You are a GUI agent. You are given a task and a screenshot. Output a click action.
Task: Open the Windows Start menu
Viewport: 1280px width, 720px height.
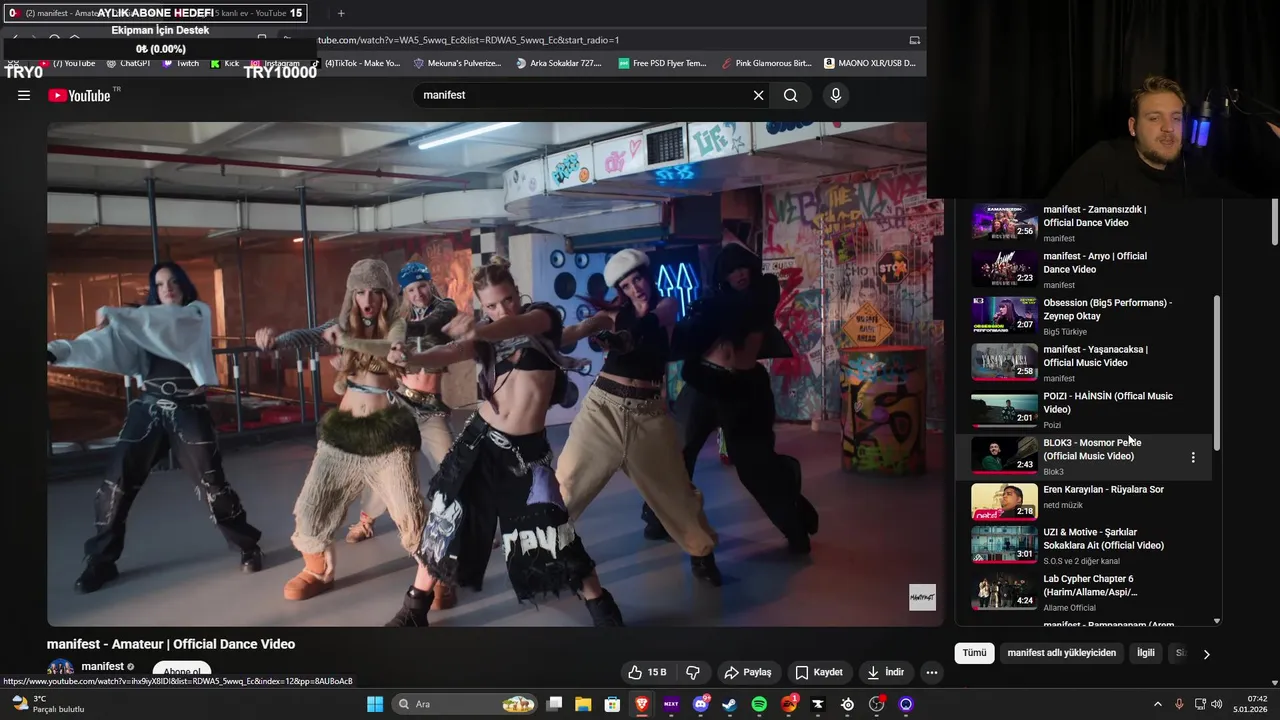375,704
